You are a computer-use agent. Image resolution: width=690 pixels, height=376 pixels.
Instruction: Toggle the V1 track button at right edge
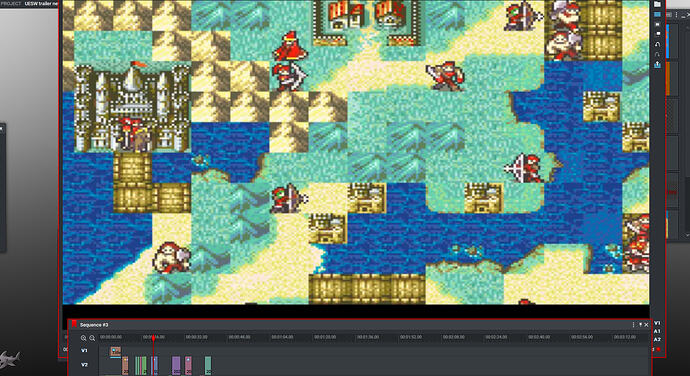(657, 323)
